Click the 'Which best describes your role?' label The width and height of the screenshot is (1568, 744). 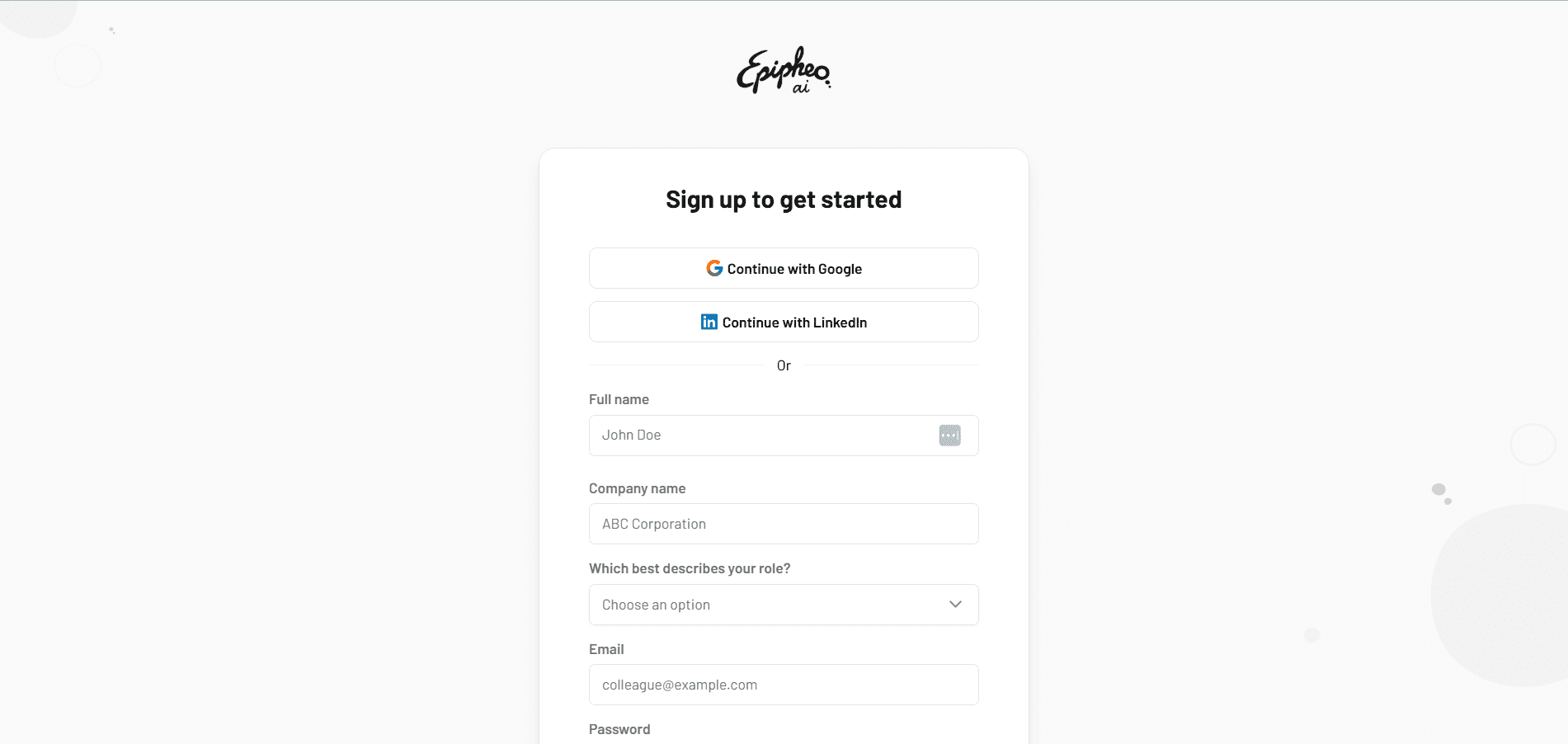[x=690, y=568]
